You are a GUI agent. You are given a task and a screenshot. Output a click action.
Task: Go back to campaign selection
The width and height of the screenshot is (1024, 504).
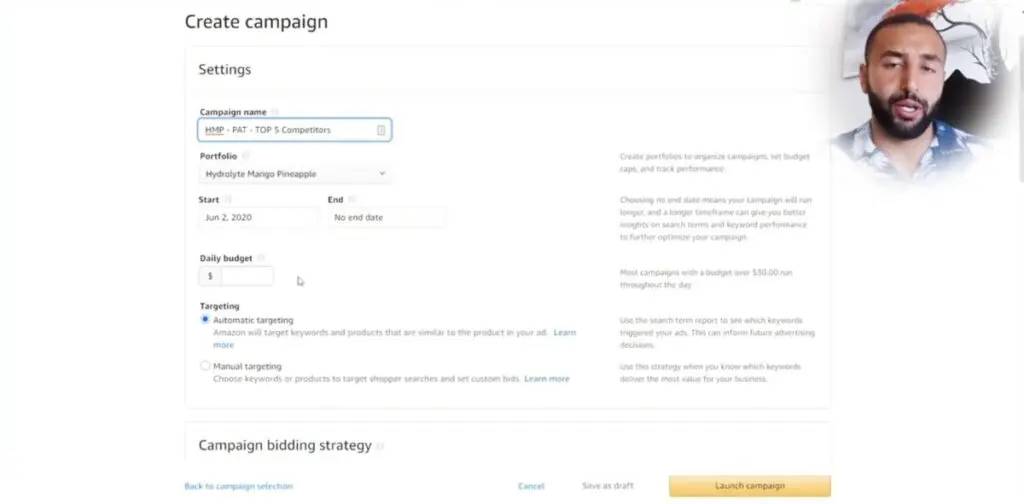pyautogui.click(x=238, y=486)
